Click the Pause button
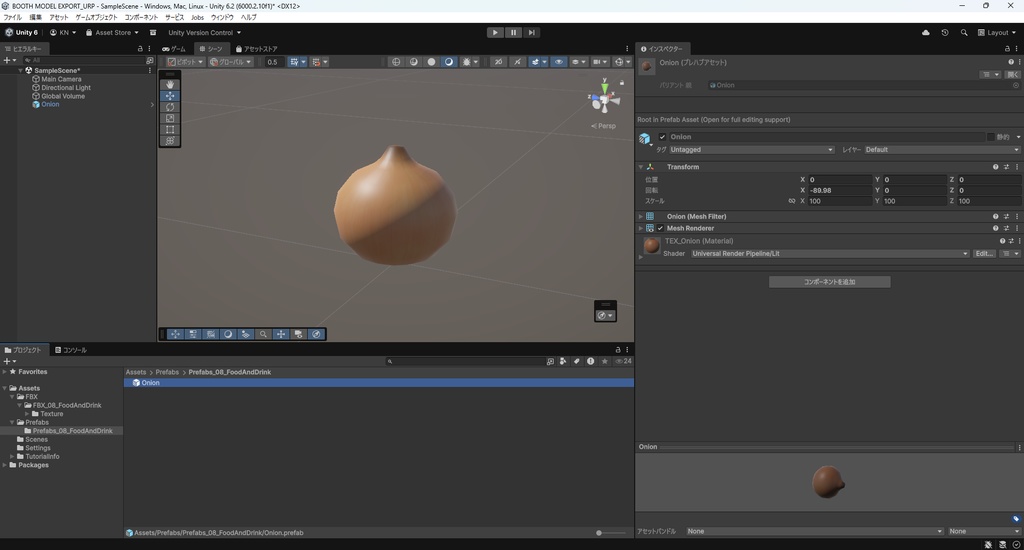The width and height of the screenshot is (1024, 550). pyautogui.click(x=513, y=33)
